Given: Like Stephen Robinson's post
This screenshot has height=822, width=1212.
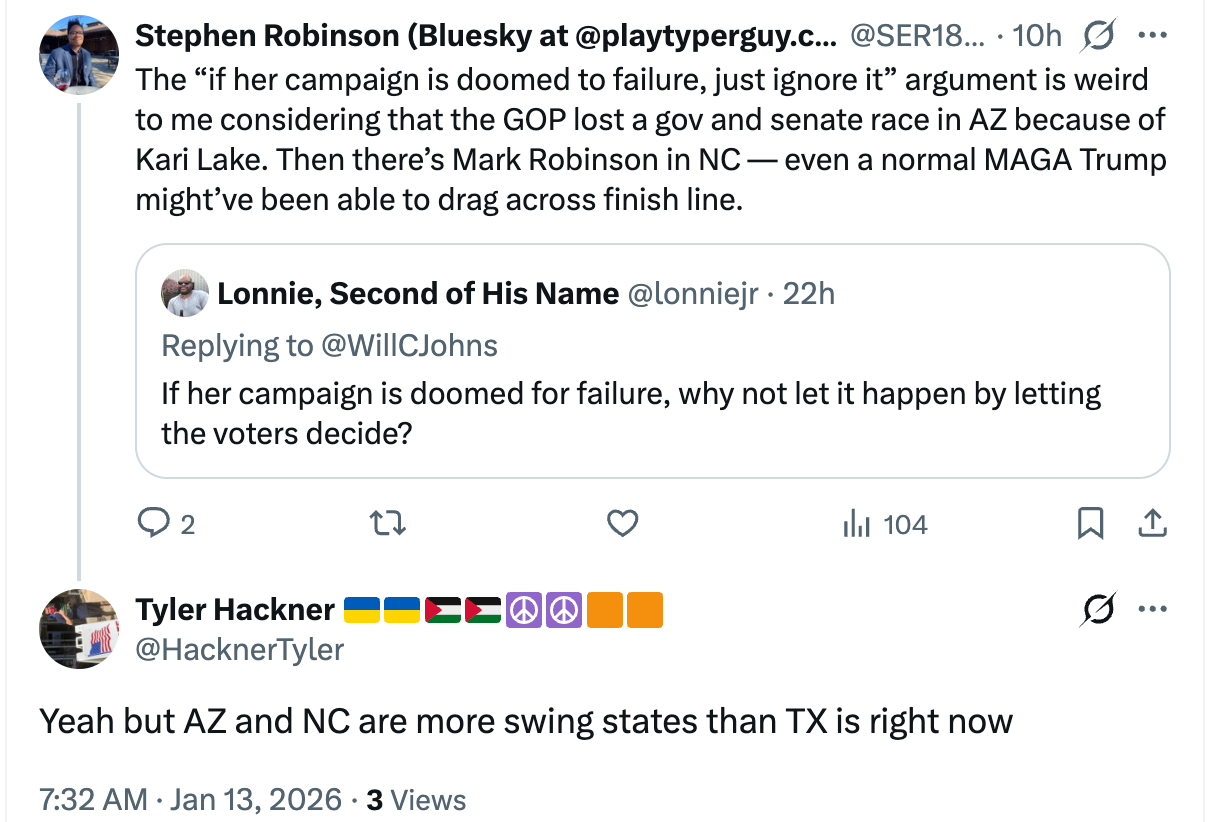Looking at the screenshot, I should coord(623,523).
